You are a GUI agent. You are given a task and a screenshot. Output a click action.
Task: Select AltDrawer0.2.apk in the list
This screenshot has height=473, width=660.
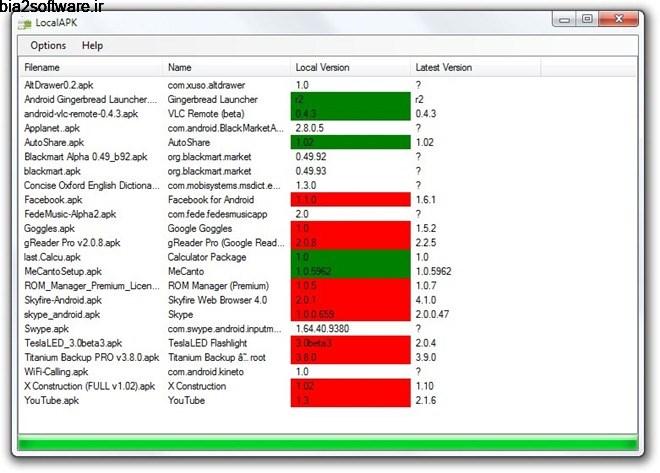[x=61, y=86]
